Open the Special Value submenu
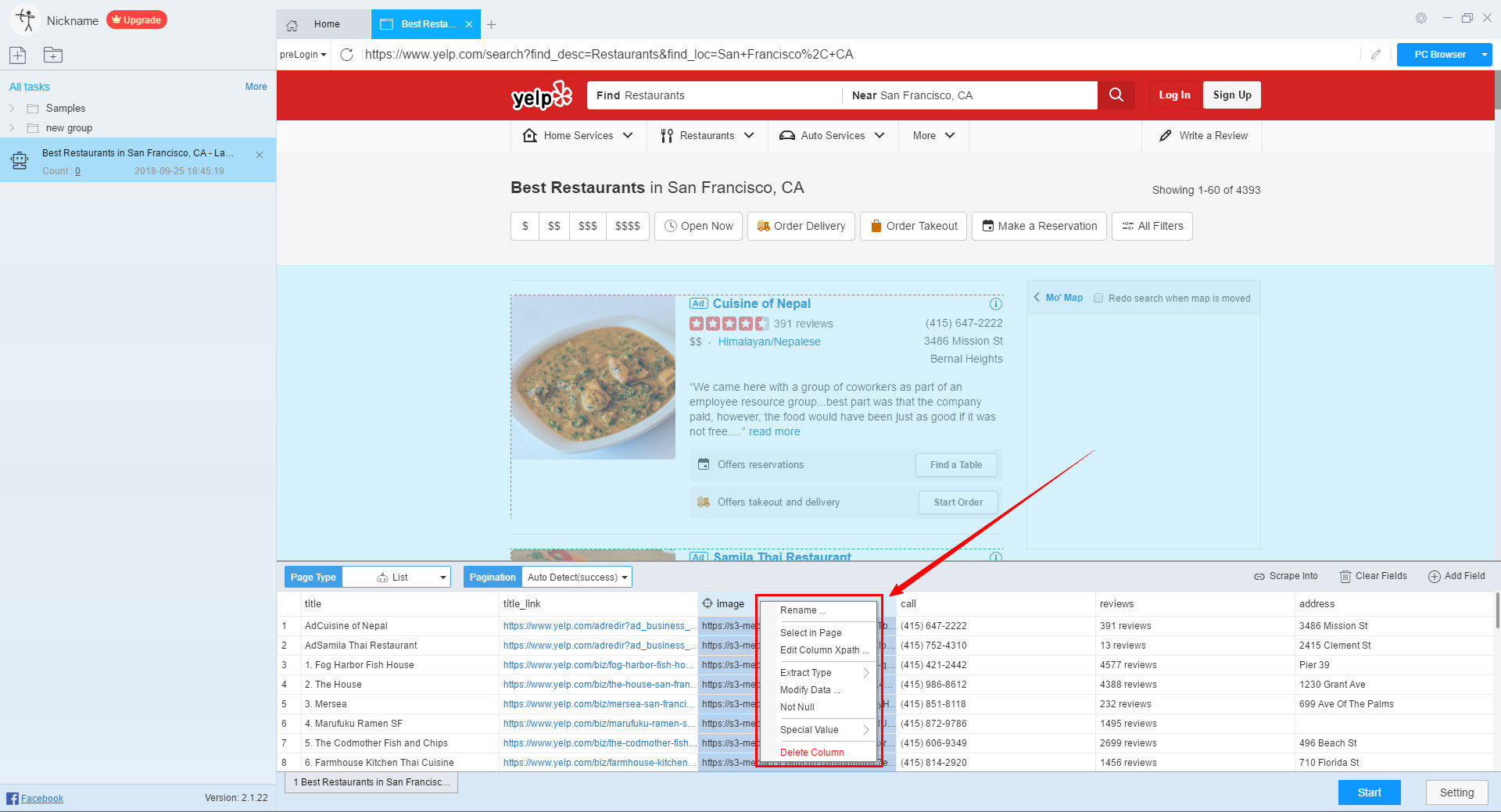Image resolution: width=1501 pixels, height=812 pixels. point(818,730)
